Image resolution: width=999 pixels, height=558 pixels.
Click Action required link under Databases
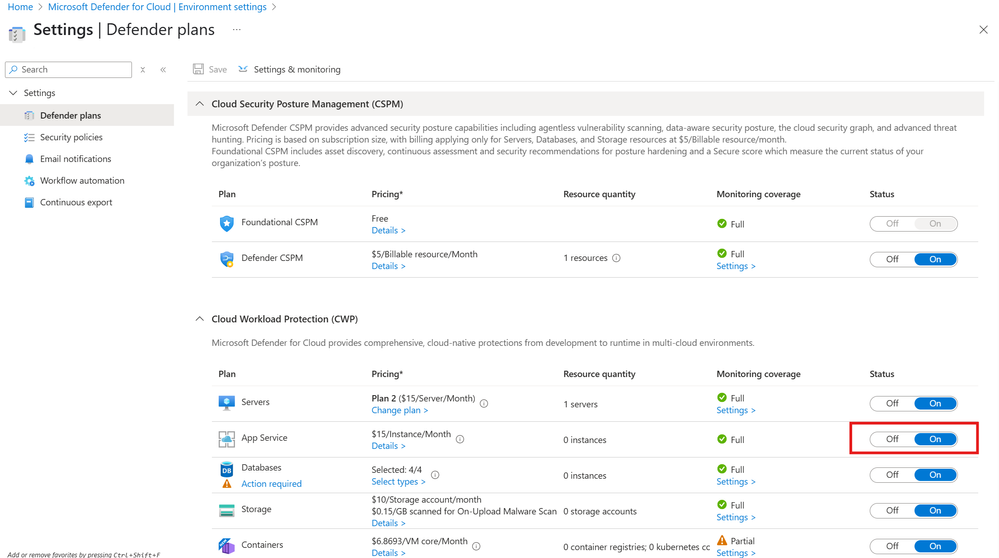point(271,483)
